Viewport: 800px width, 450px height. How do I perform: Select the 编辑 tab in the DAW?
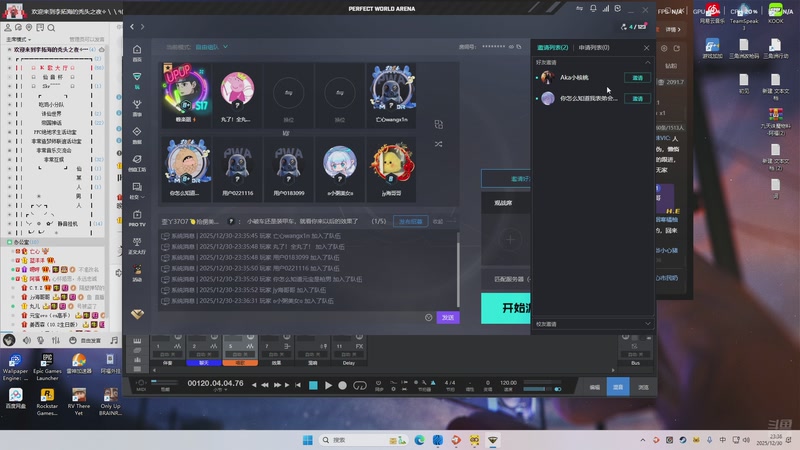point(594,387)
